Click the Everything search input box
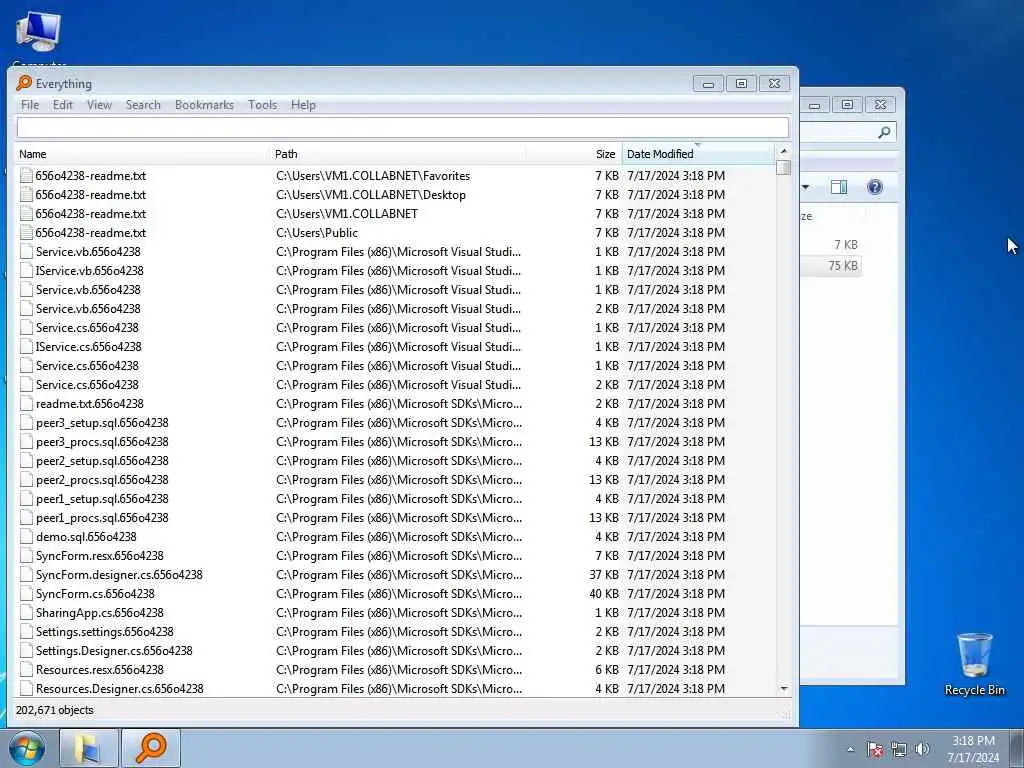The image size is (1024, 768). 403,127
